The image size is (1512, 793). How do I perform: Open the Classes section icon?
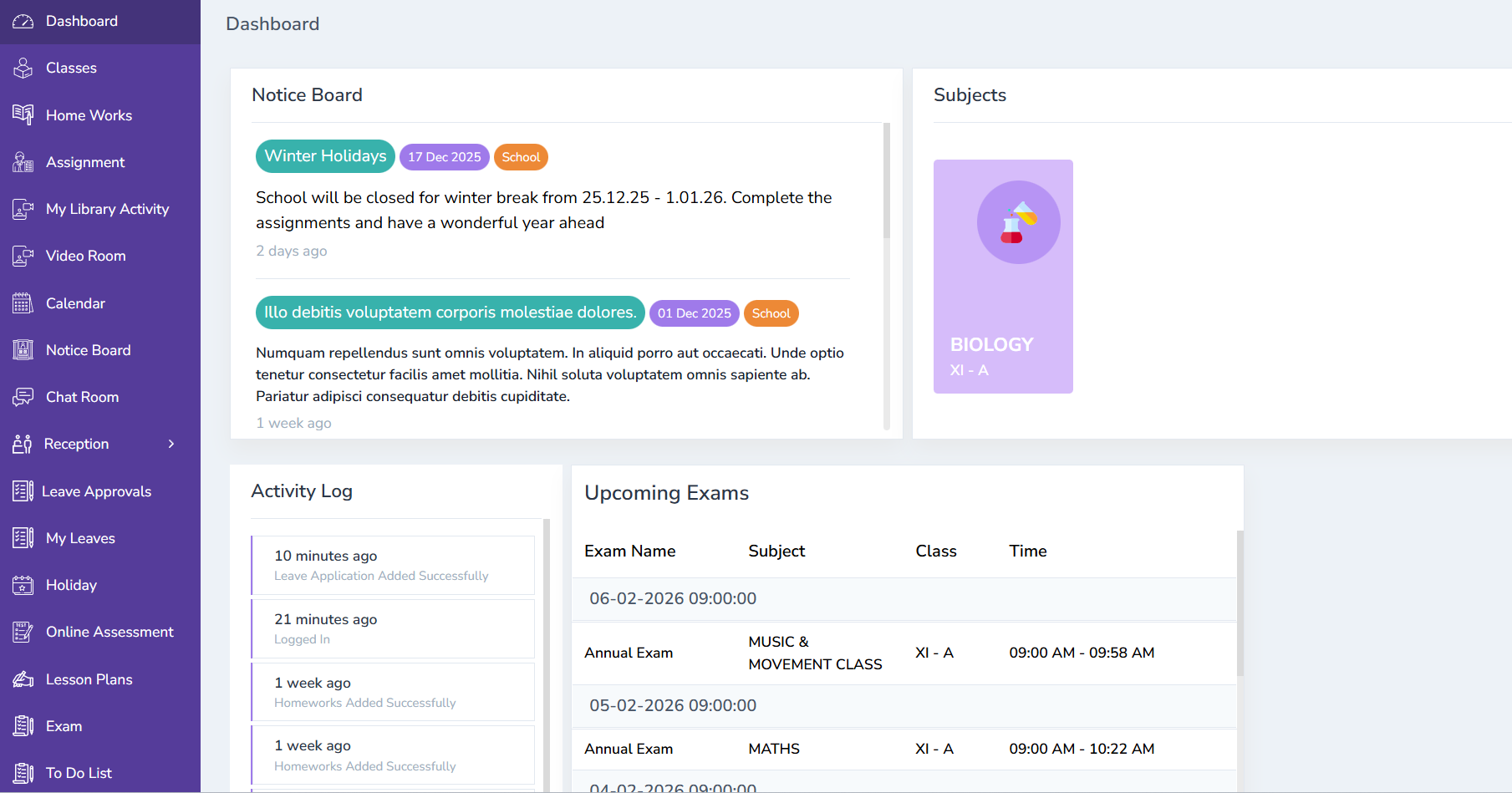click(x=23, y=68)
